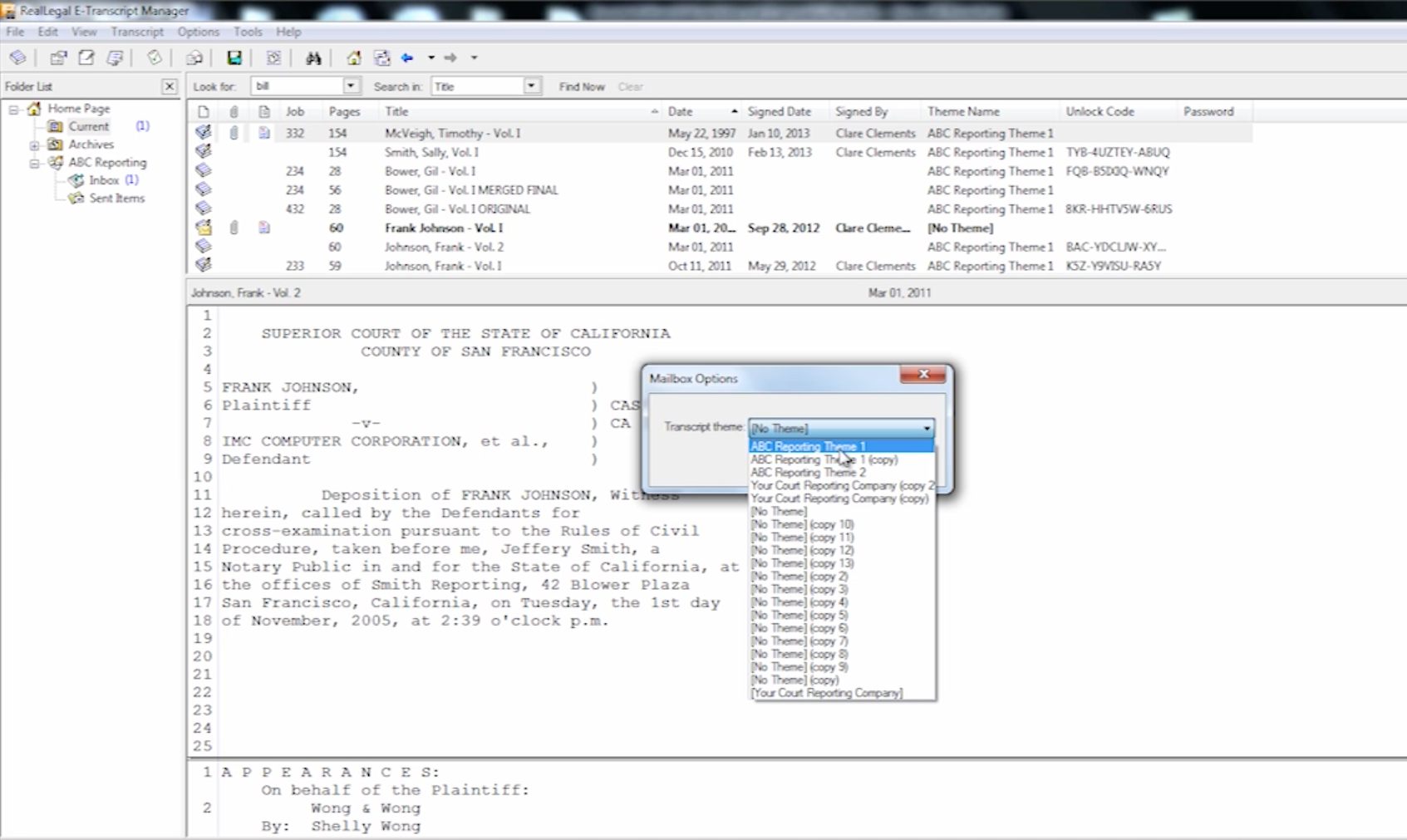Sort the list by Signed Date column
Image resolution: width=1407 pixels, height=840 pixels.
779,111
